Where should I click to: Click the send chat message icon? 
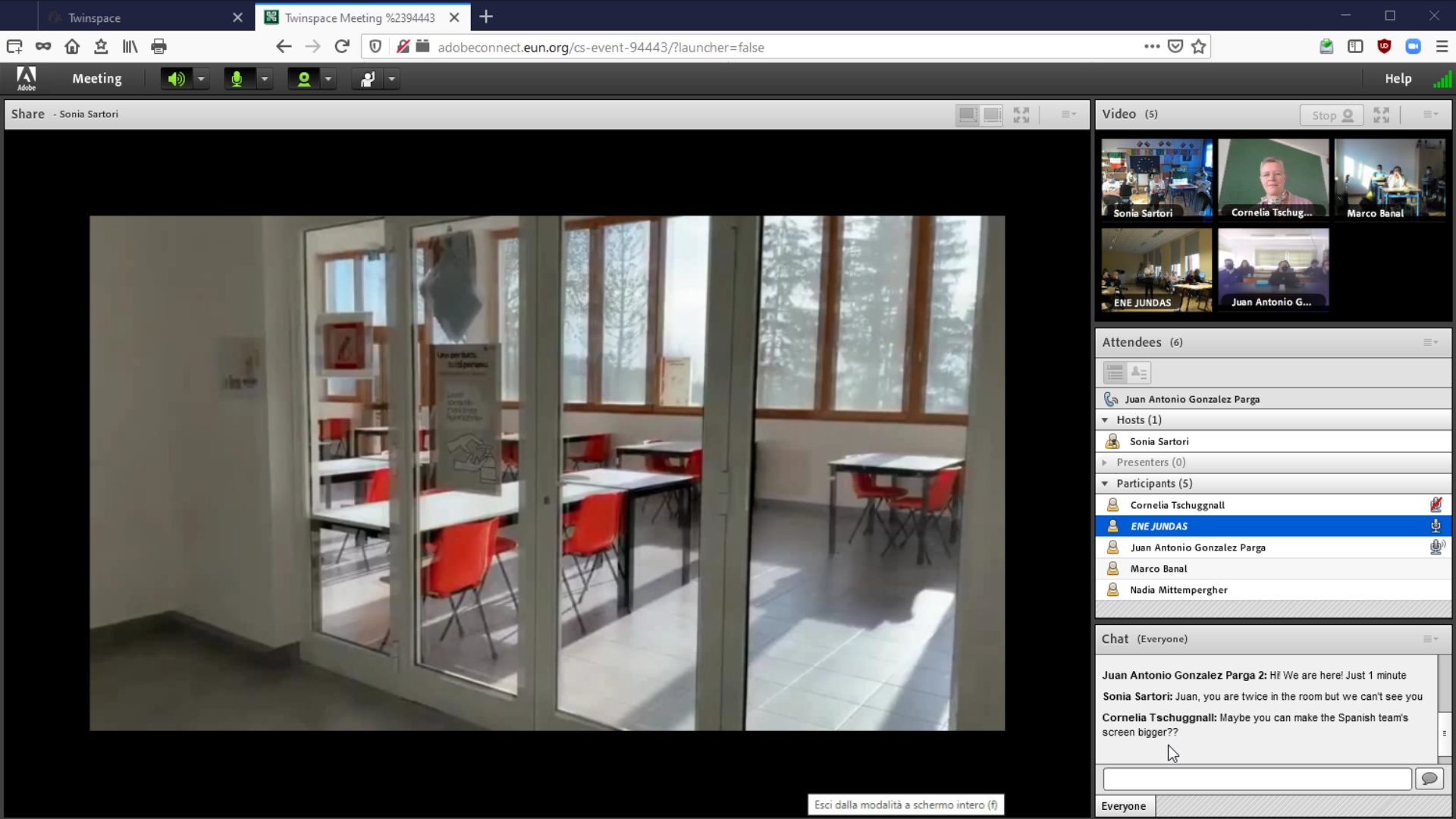1429,779
